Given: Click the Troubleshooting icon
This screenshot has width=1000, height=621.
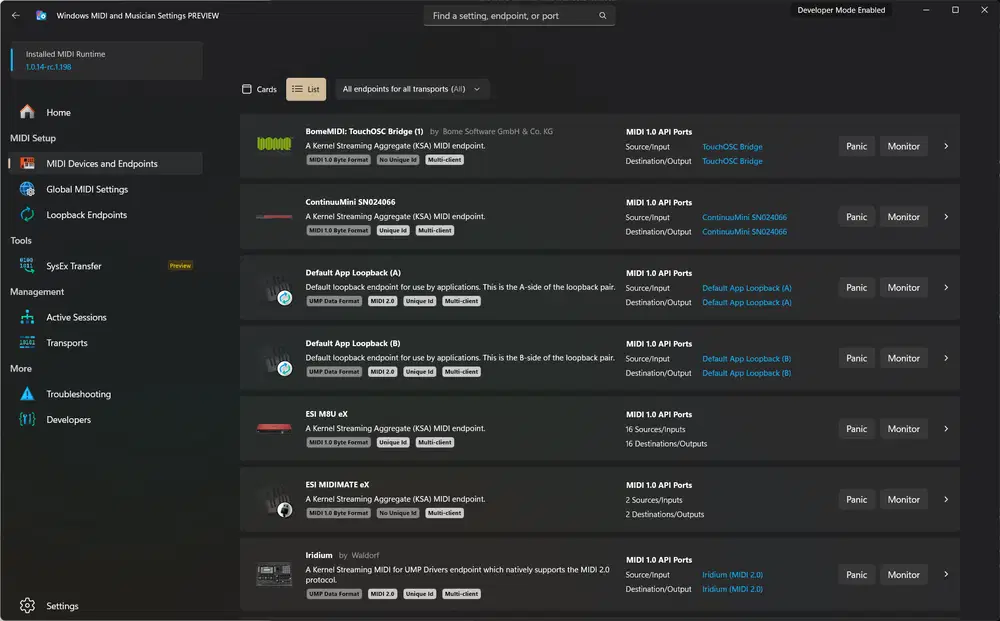Looking at the screenshot, I should point(27,394).
